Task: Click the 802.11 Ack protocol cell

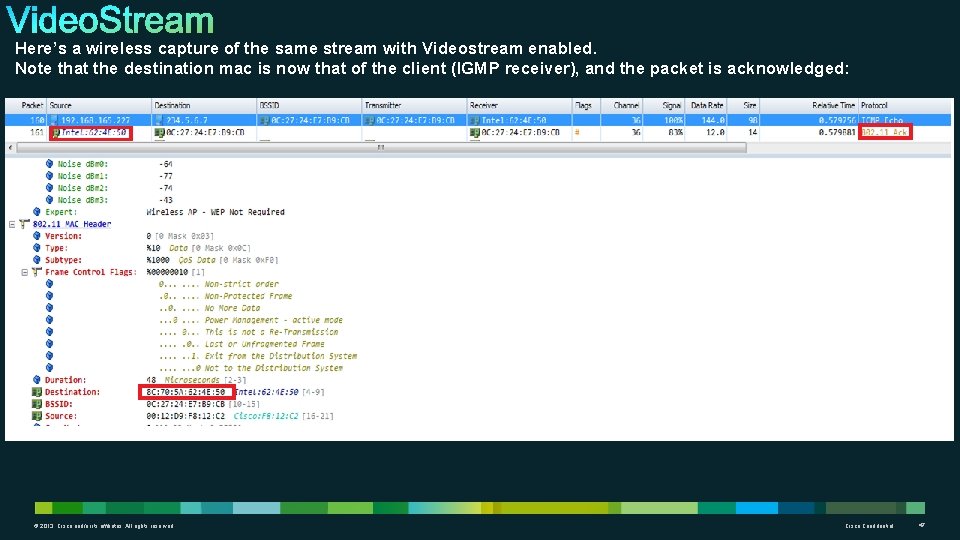Action: tap(885, 132)
